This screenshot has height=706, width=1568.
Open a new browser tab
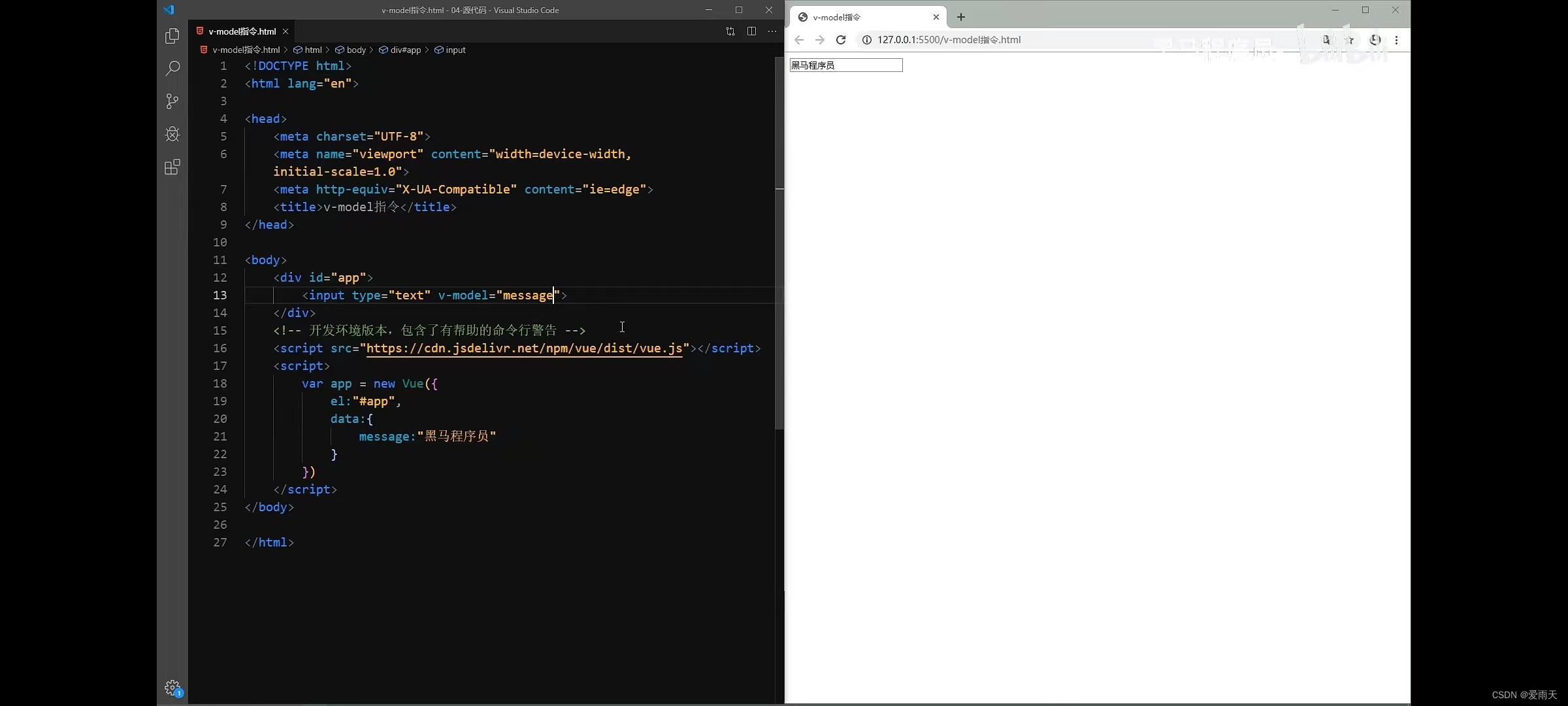point(961,17)
